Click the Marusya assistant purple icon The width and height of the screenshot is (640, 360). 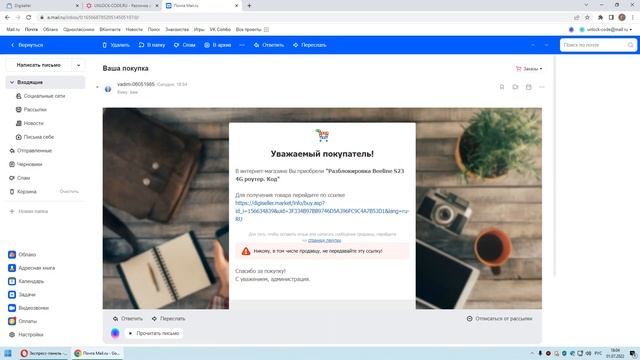tap(115, 333)
